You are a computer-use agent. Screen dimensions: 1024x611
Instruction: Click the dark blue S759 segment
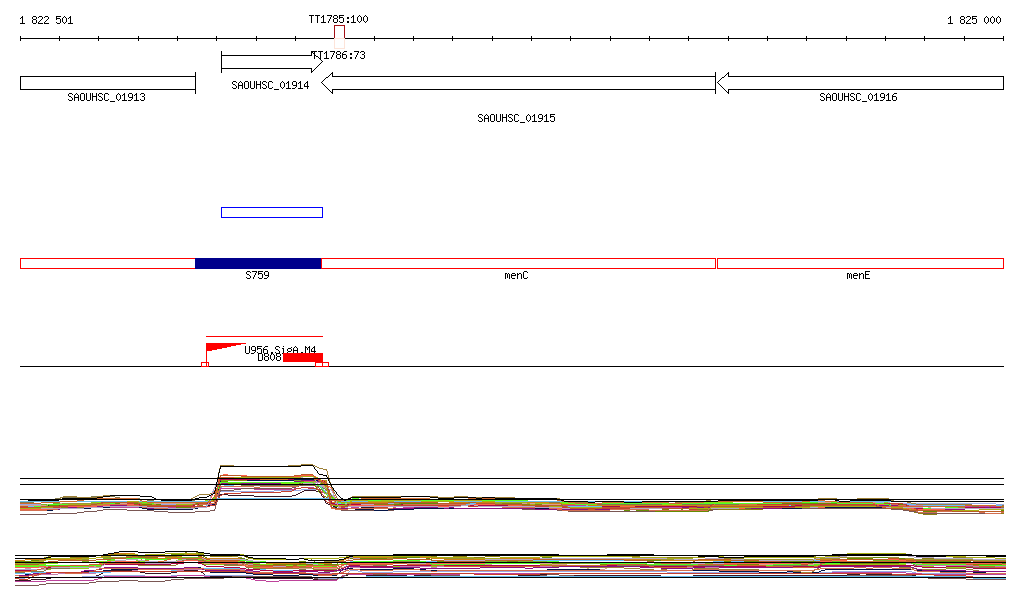(x=258, y=264)
